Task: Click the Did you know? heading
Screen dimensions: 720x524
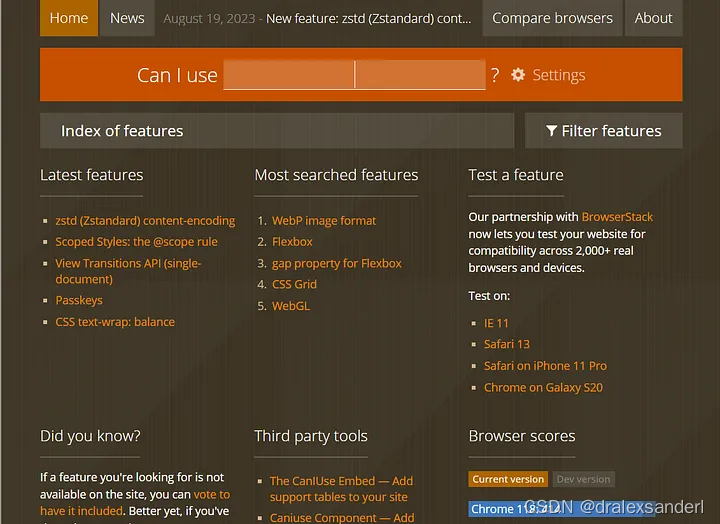Action: 90,436
